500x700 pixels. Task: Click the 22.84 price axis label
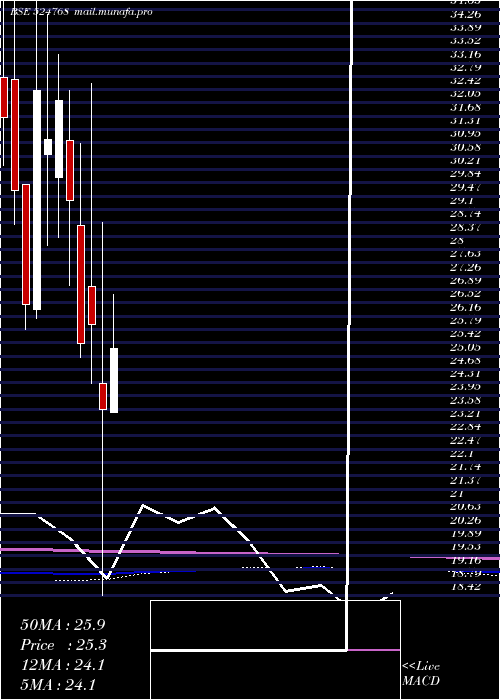pos(466,426)
